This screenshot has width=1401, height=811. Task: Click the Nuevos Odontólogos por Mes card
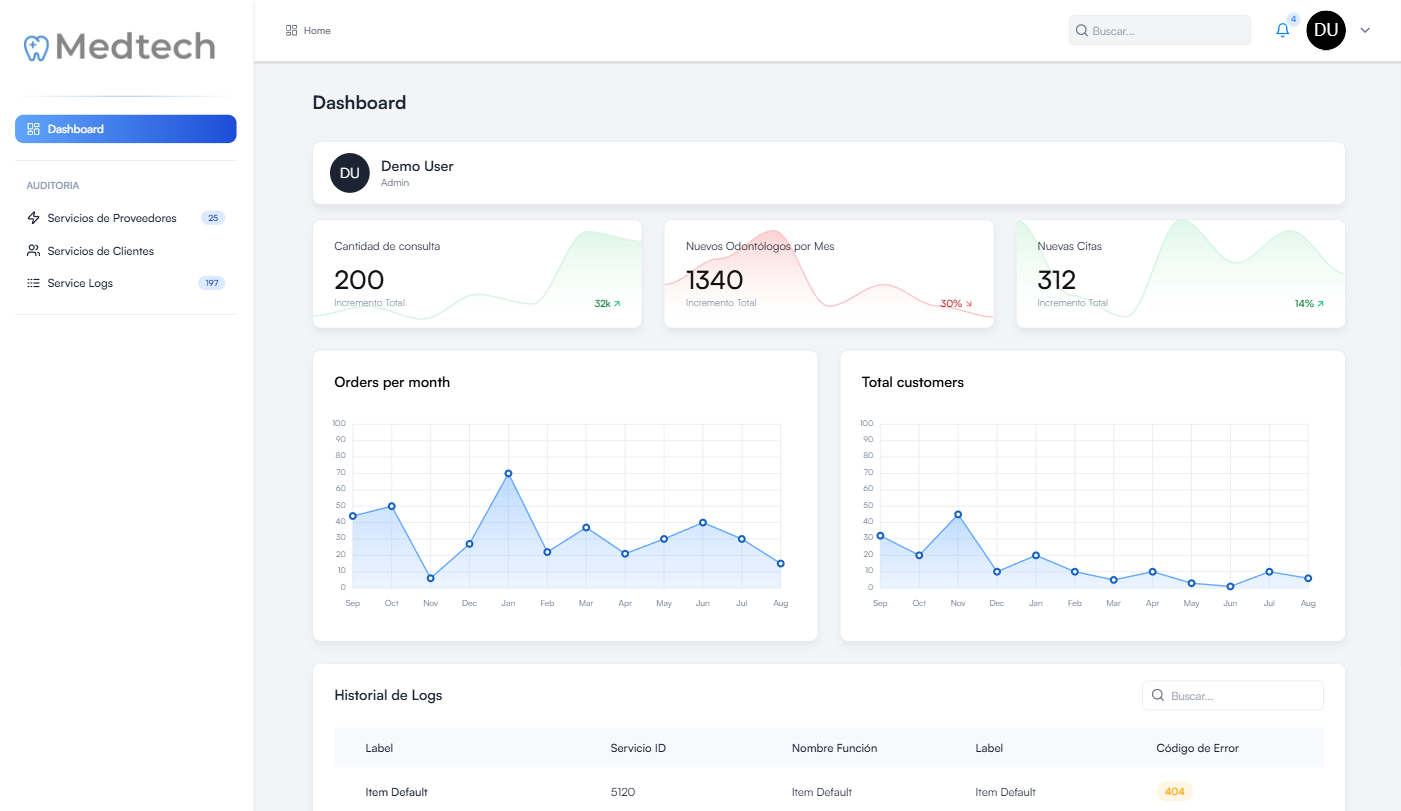[829, 274]
